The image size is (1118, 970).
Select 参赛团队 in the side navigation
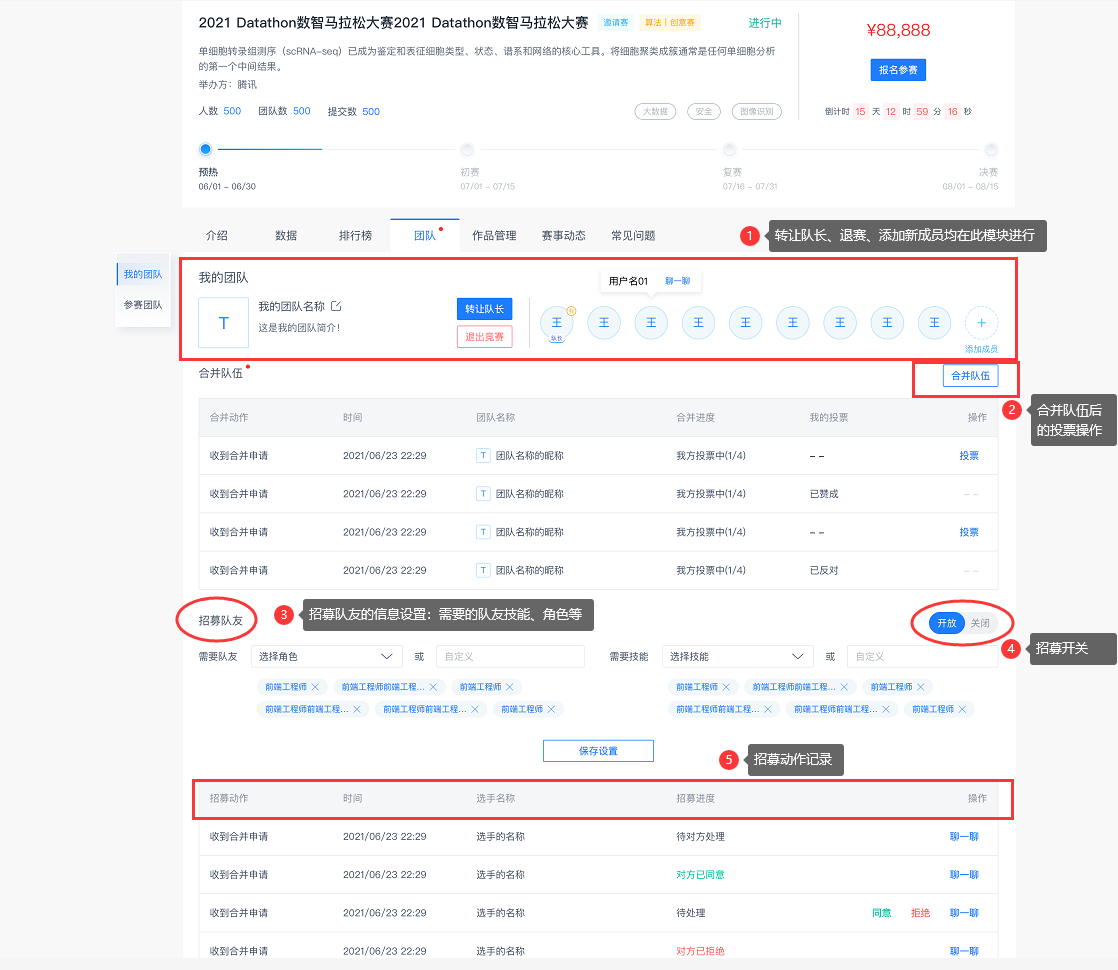pos(143,305)
